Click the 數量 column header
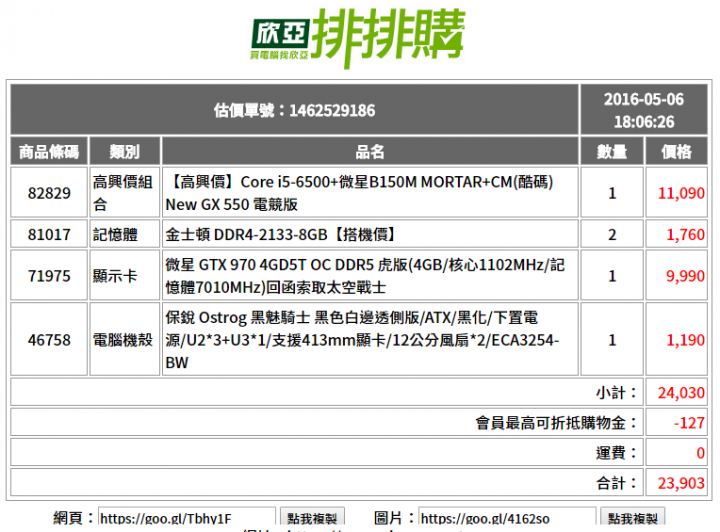The width and height of the screenshot is (720, 532). click(x=612, y=151)
